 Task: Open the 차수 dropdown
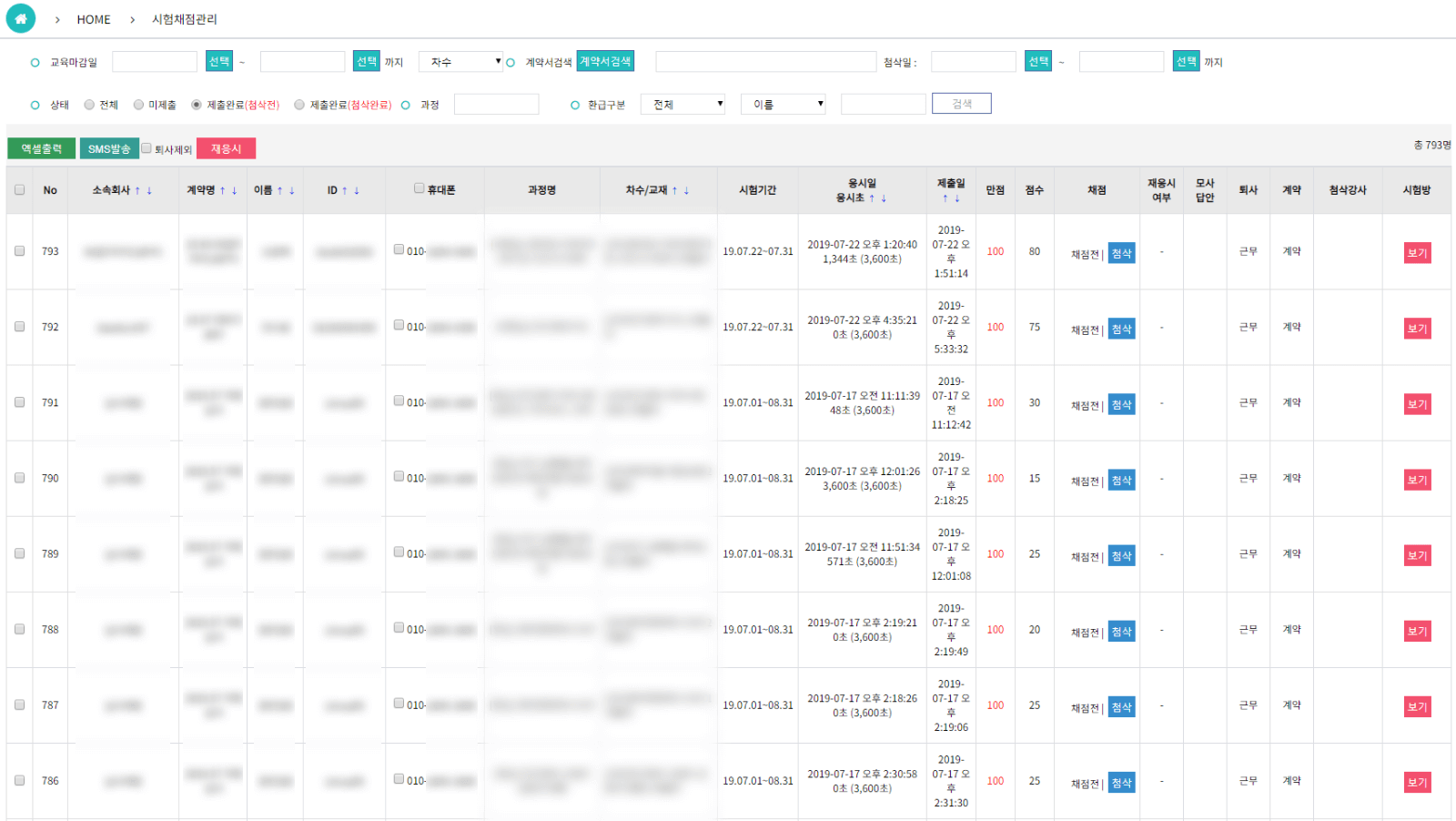461,62
